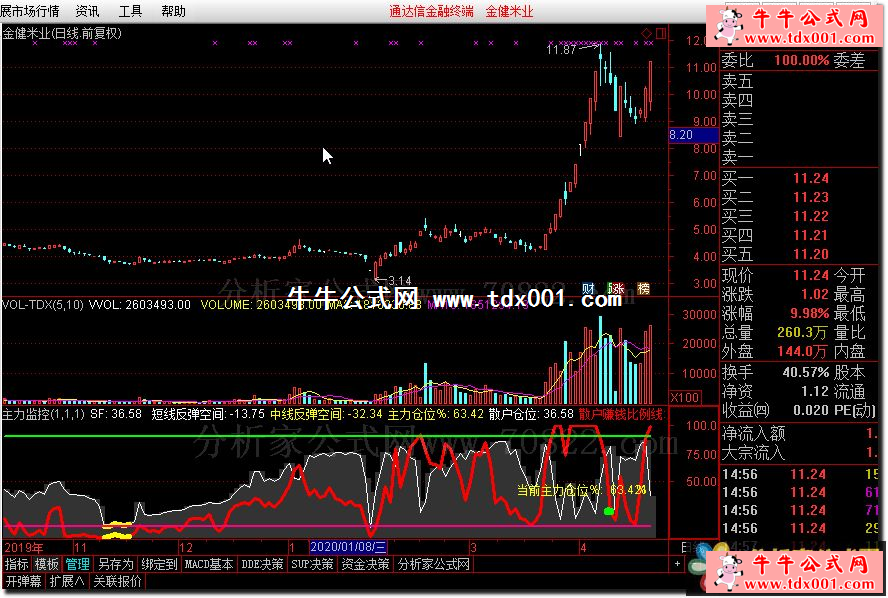Click the 换手 value 40.57%

tap(806, 372)
